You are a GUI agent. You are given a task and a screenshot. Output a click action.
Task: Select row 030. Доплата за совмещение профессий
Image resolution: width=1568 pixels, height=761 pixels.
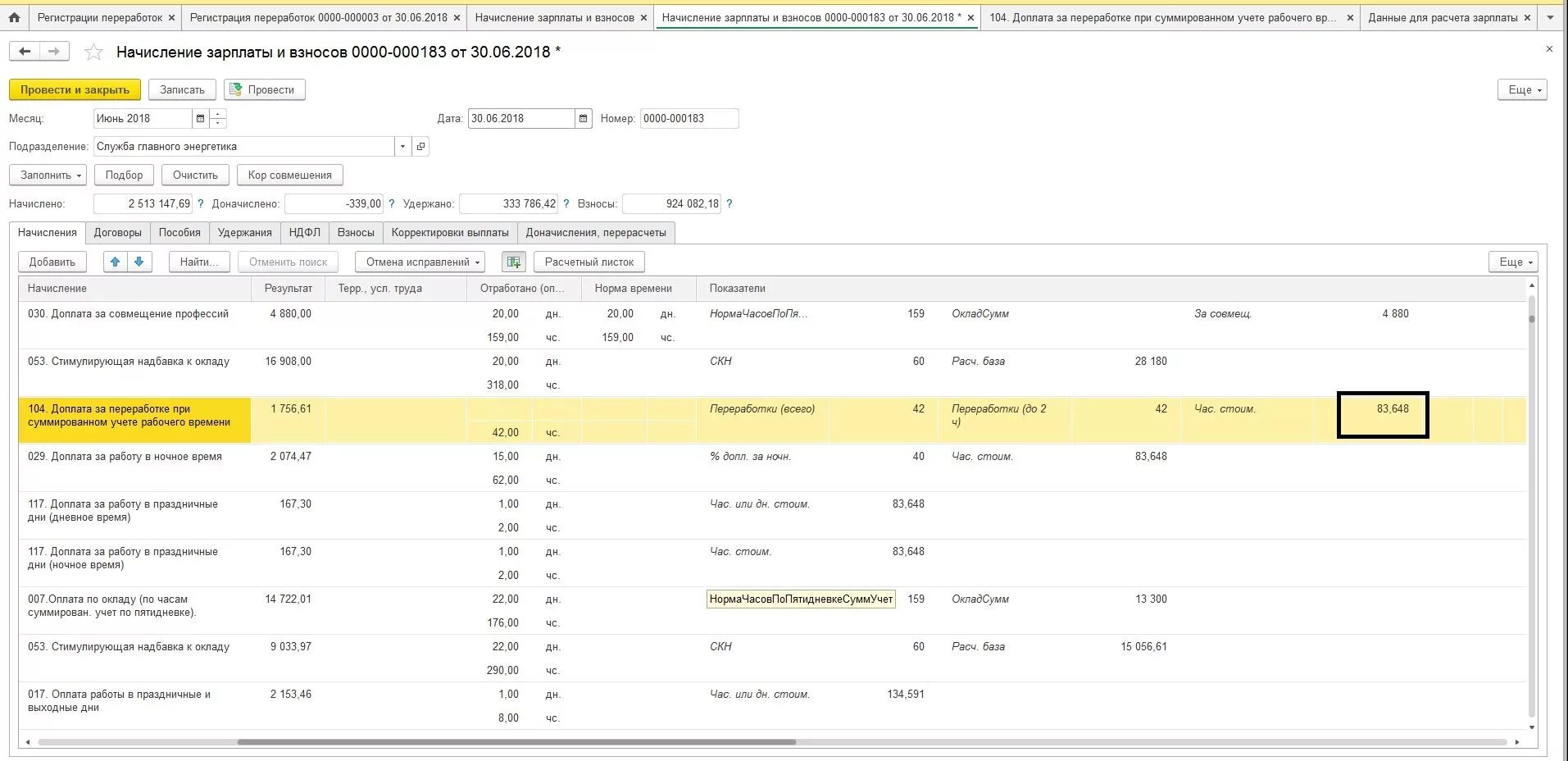click(772, 326)
